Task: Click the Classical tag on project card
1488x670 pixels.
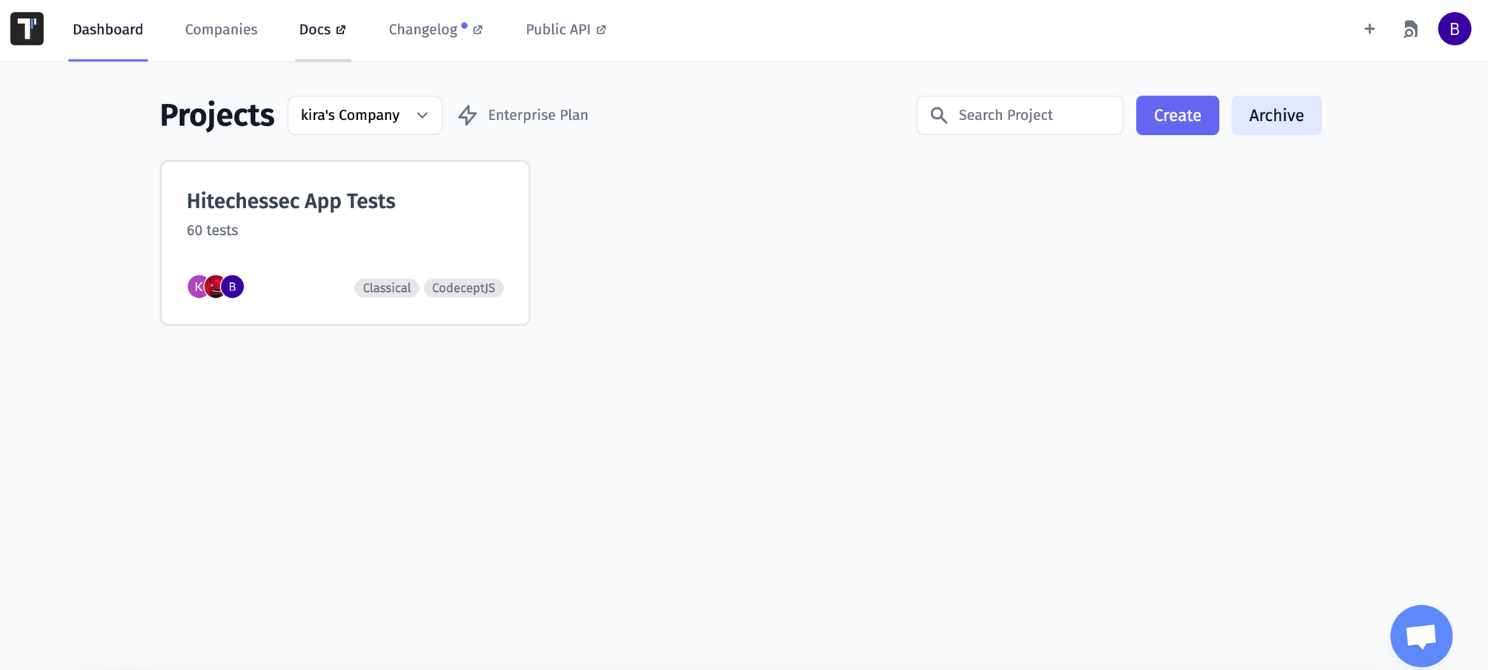Action: 386,288
